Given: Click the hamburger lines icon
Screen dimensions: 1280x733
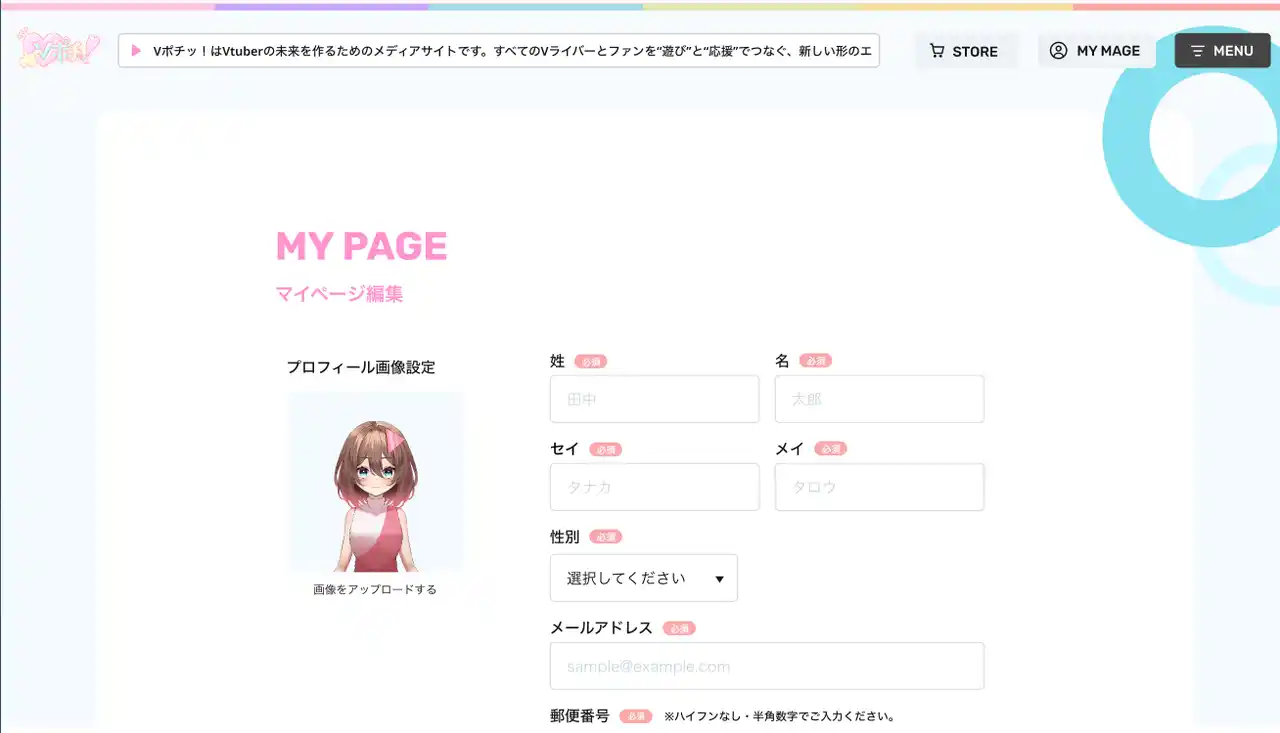Looking at the screenshot, I should (x=1197, y=51).
